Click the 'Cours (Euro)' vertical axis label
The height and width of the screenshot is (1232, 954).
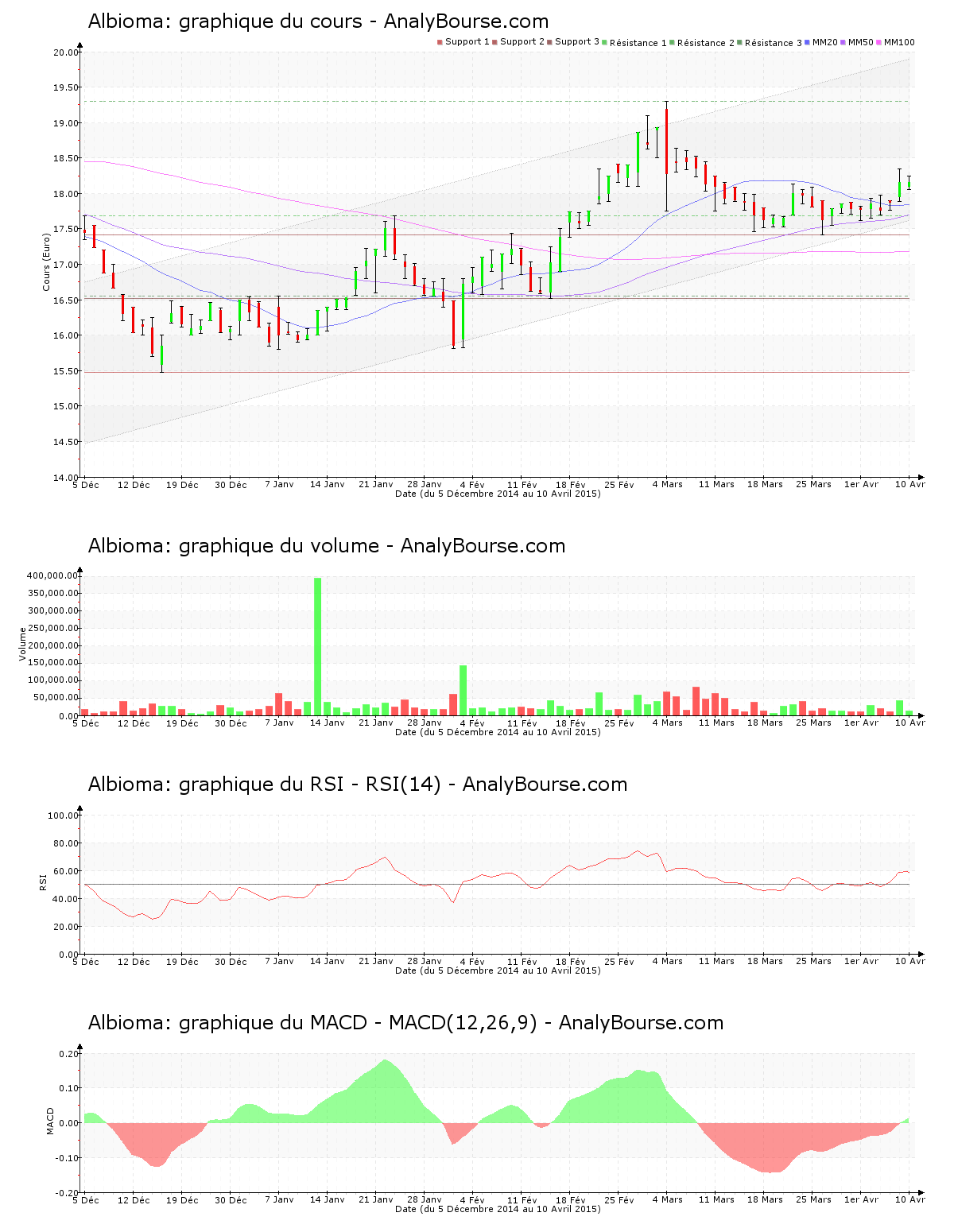(x=46, y=264)
